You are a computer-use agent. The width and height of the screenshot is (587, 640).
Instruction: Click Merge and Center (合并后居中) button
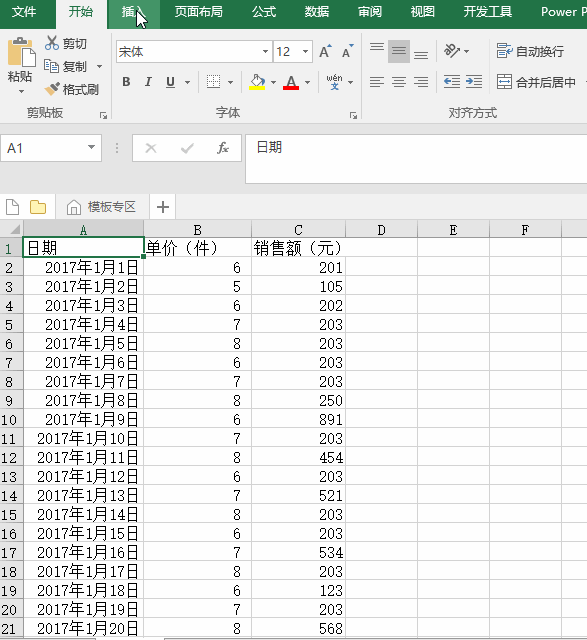536,82
